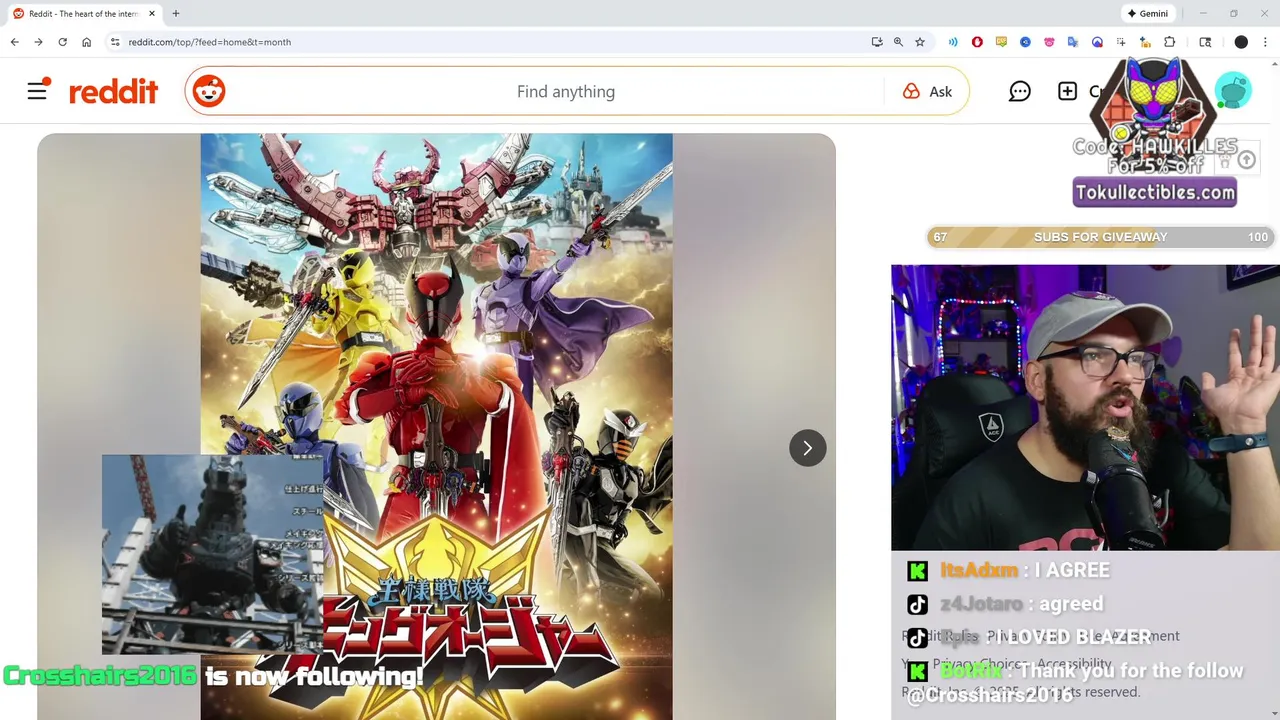This screenshot has width=1280, height=720.
Task: Click the small mecha picture-in-picture clip
Action: (x=212, y=554)
